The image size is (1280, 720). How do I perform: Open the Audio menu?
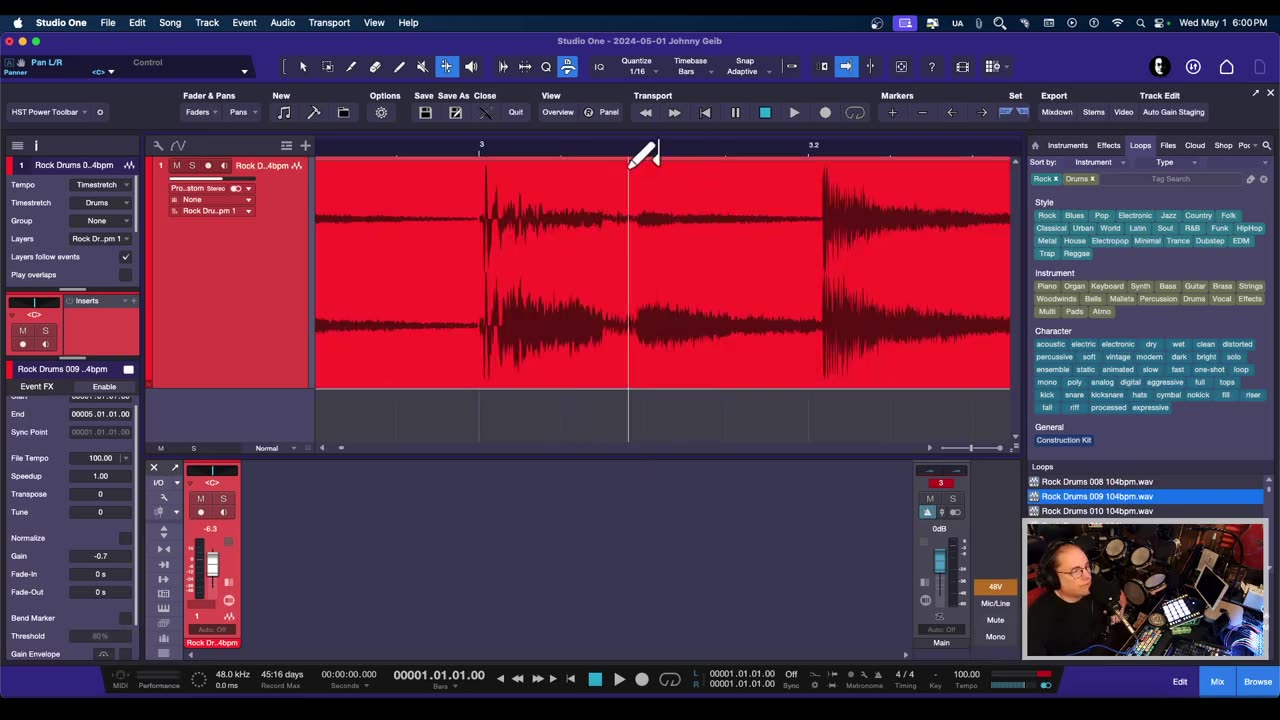pyautogui.click(x=283, y=23)
